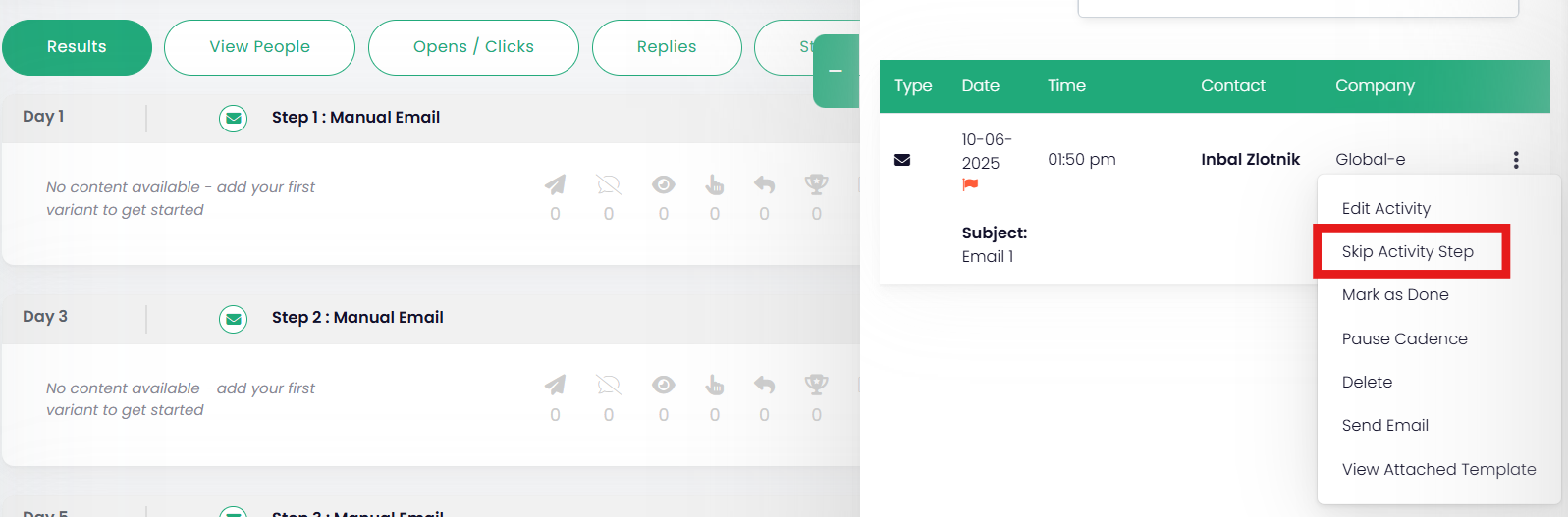Click the Step 2 clicks pointer icon
This screenshot has width=1568, height=517.
coord(714,385)
